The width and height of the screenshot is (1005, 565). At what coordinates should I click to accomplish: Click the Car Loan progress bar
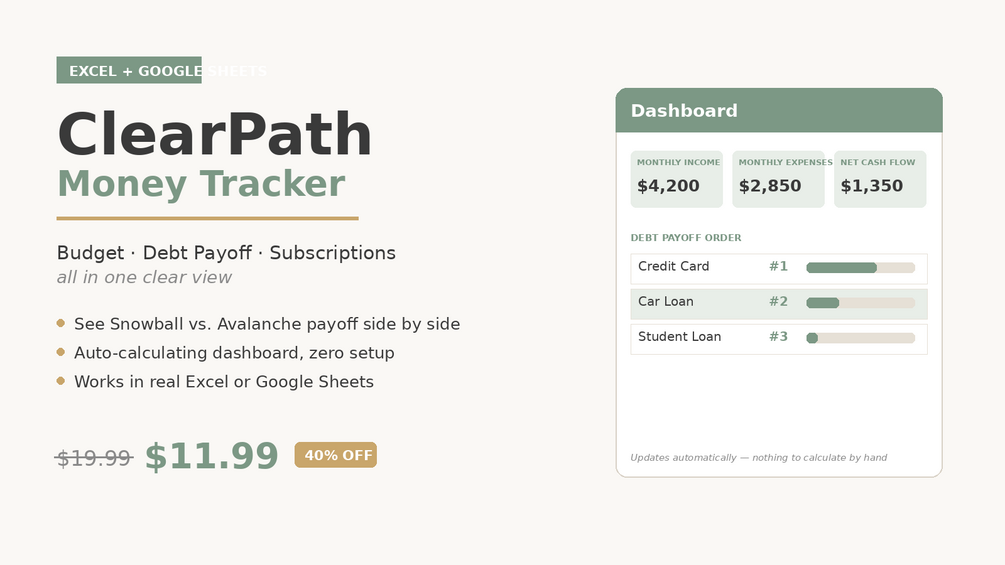pos(861,303)
